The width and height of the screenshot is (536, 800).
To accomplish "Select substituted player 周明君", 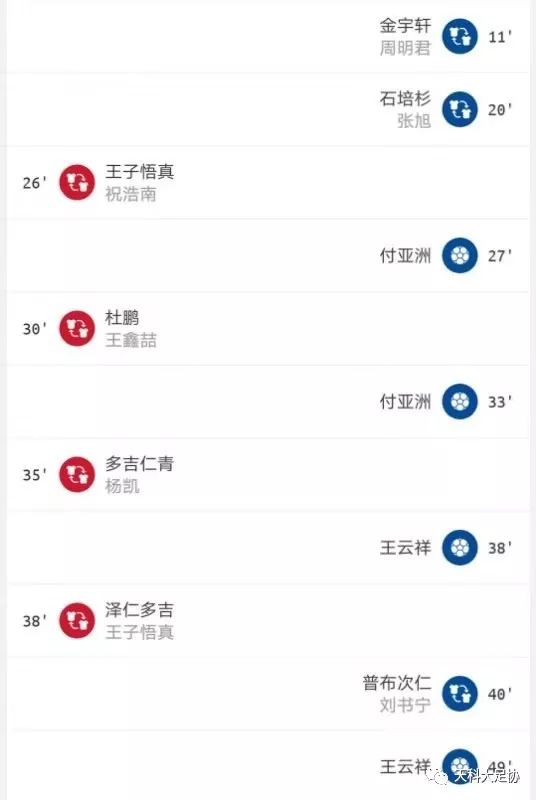I will pyautogui.click(x=405, y=48).
